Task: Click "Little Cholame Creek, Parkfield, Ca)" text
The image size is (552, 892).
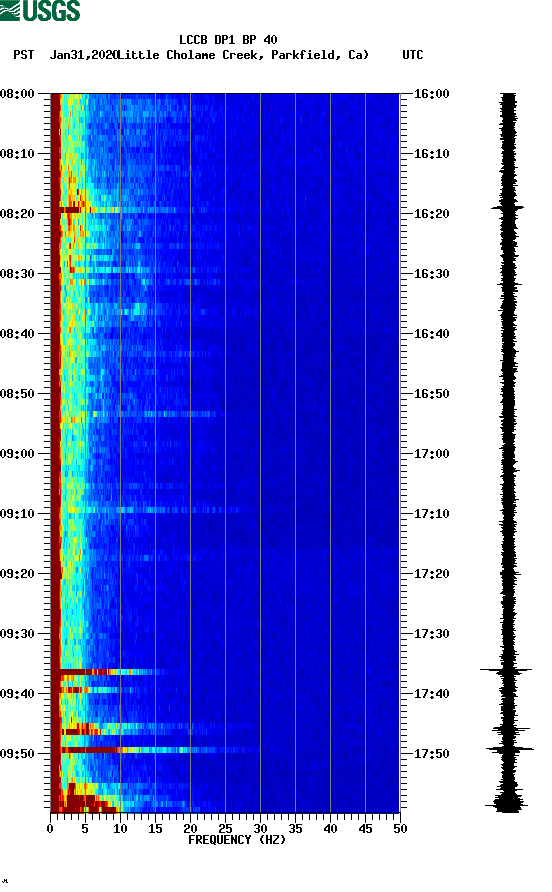Action: (243, 55)
